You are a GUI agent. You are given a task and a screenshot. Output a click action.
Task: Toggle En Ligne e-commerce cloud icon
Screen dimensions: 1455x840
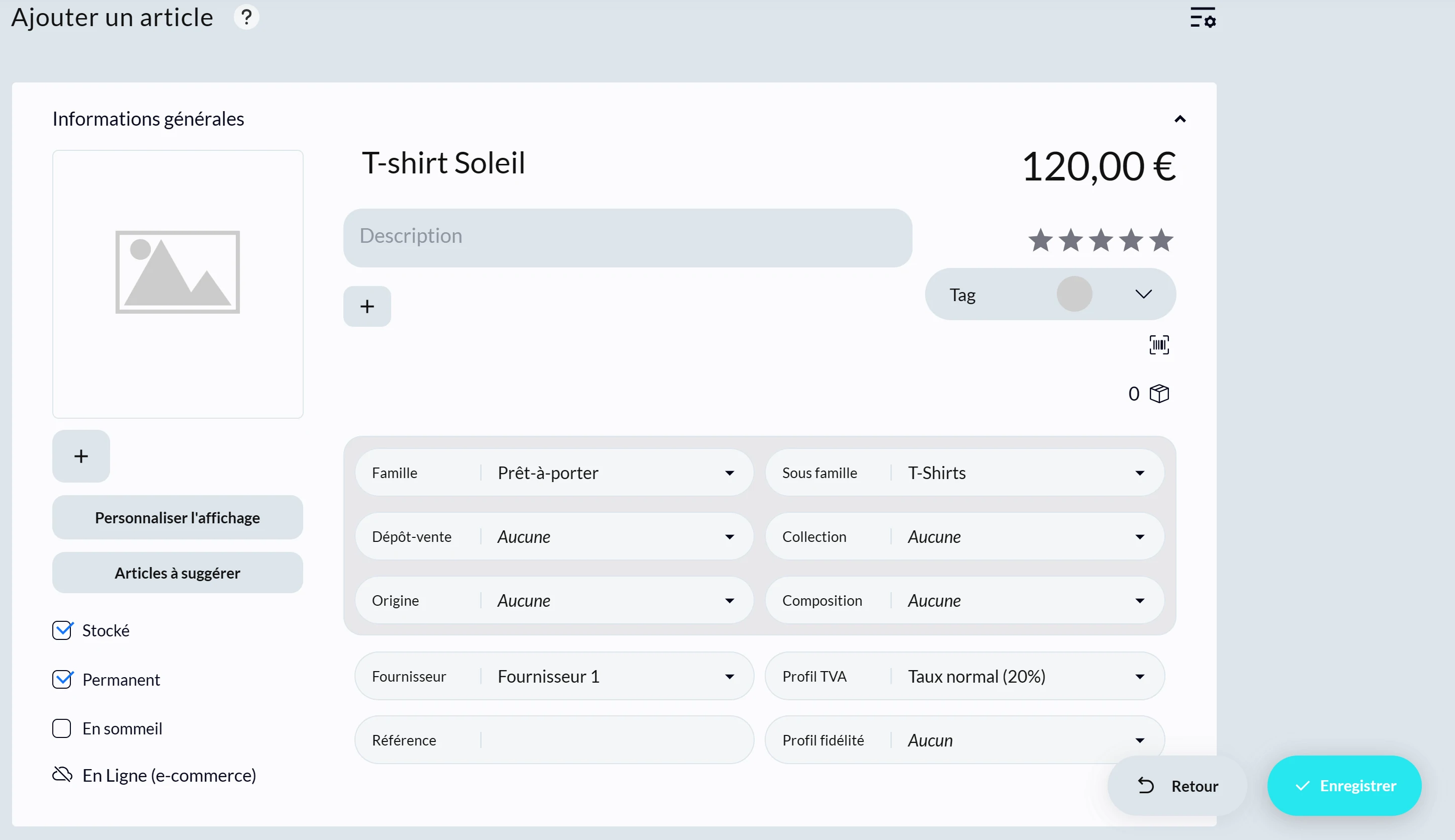click(x=62, y=774)
